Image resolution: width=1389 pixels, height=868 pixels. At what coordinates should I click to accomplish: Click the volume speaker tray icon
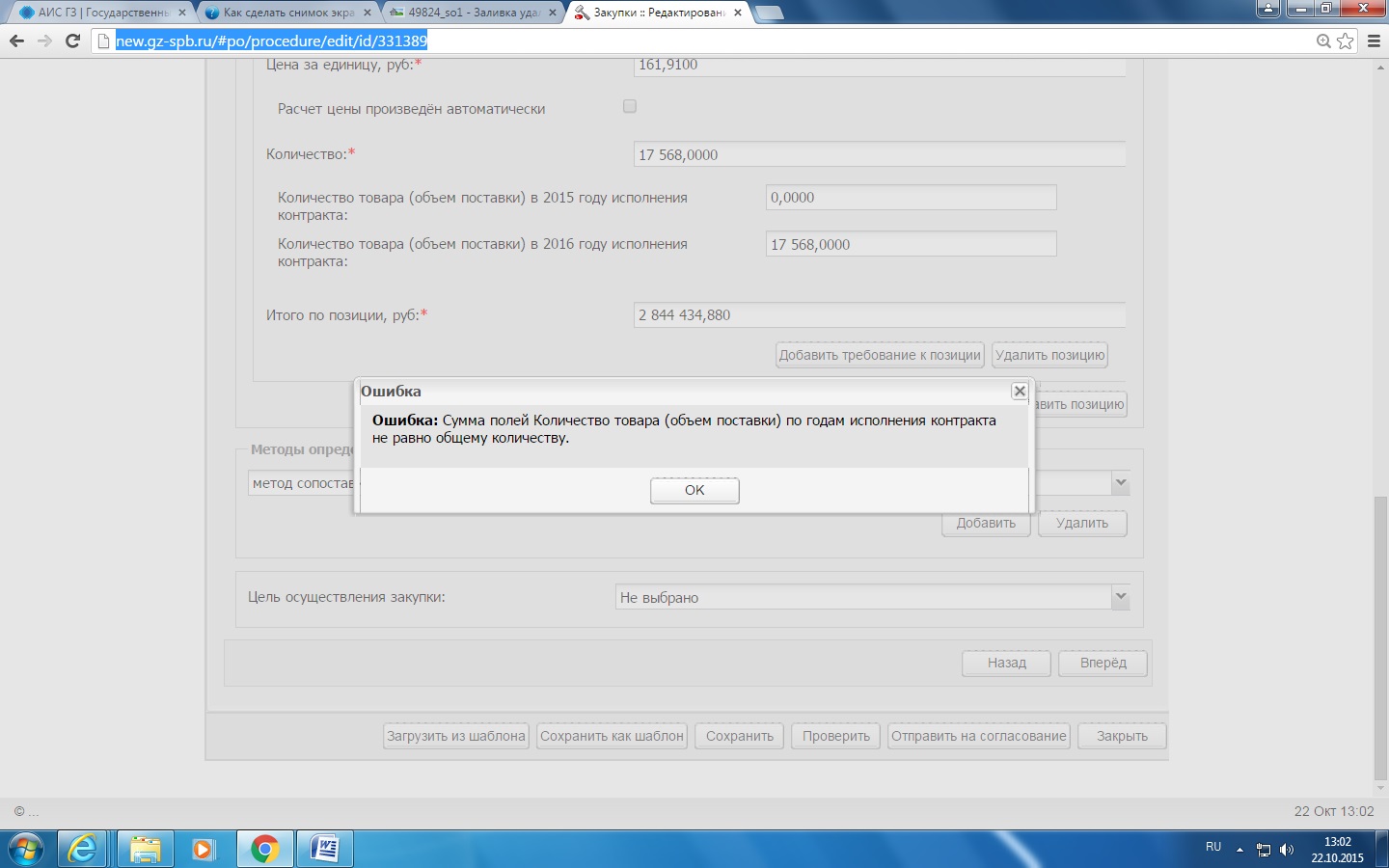pyautogui.click(x=1287, y=850)
